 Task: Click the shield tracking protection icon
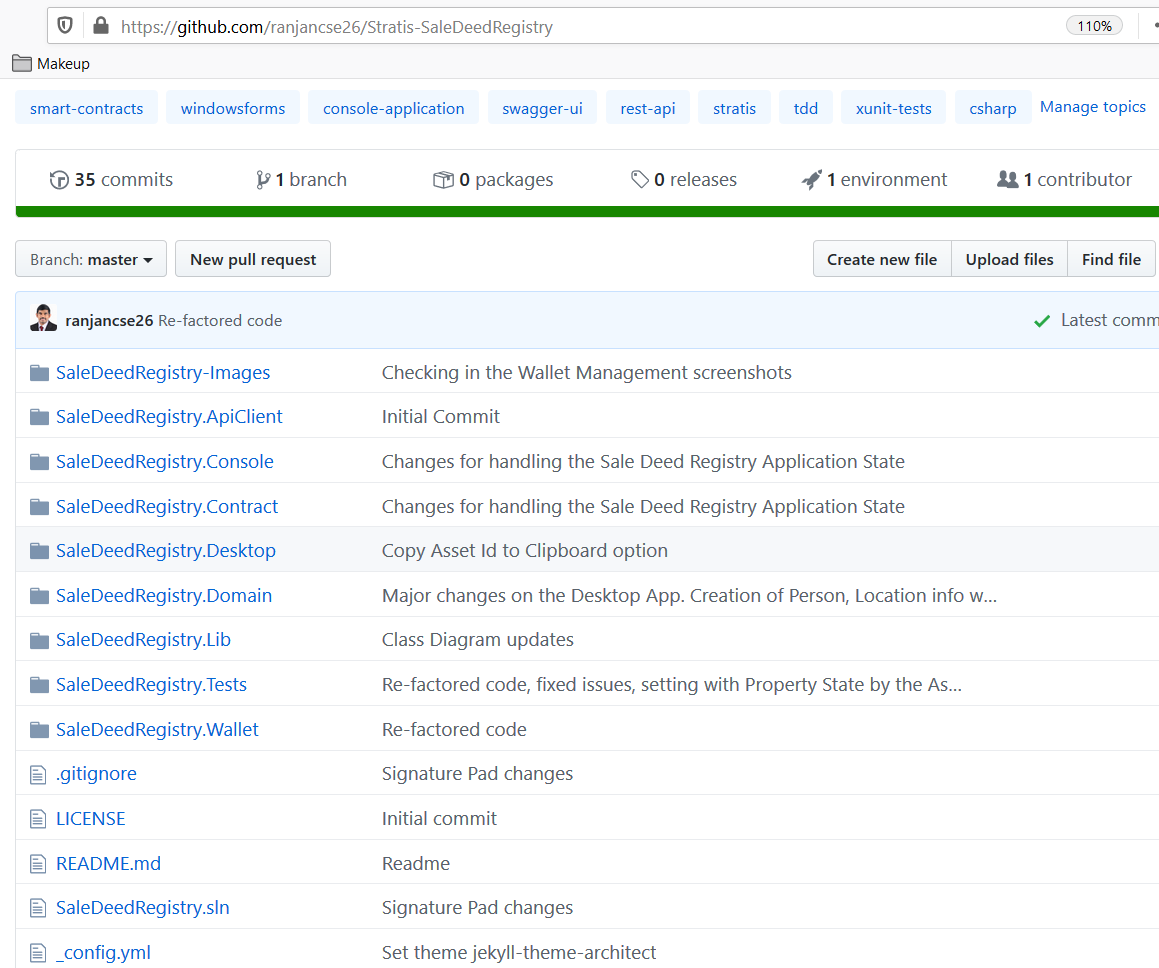pos(65,26)
